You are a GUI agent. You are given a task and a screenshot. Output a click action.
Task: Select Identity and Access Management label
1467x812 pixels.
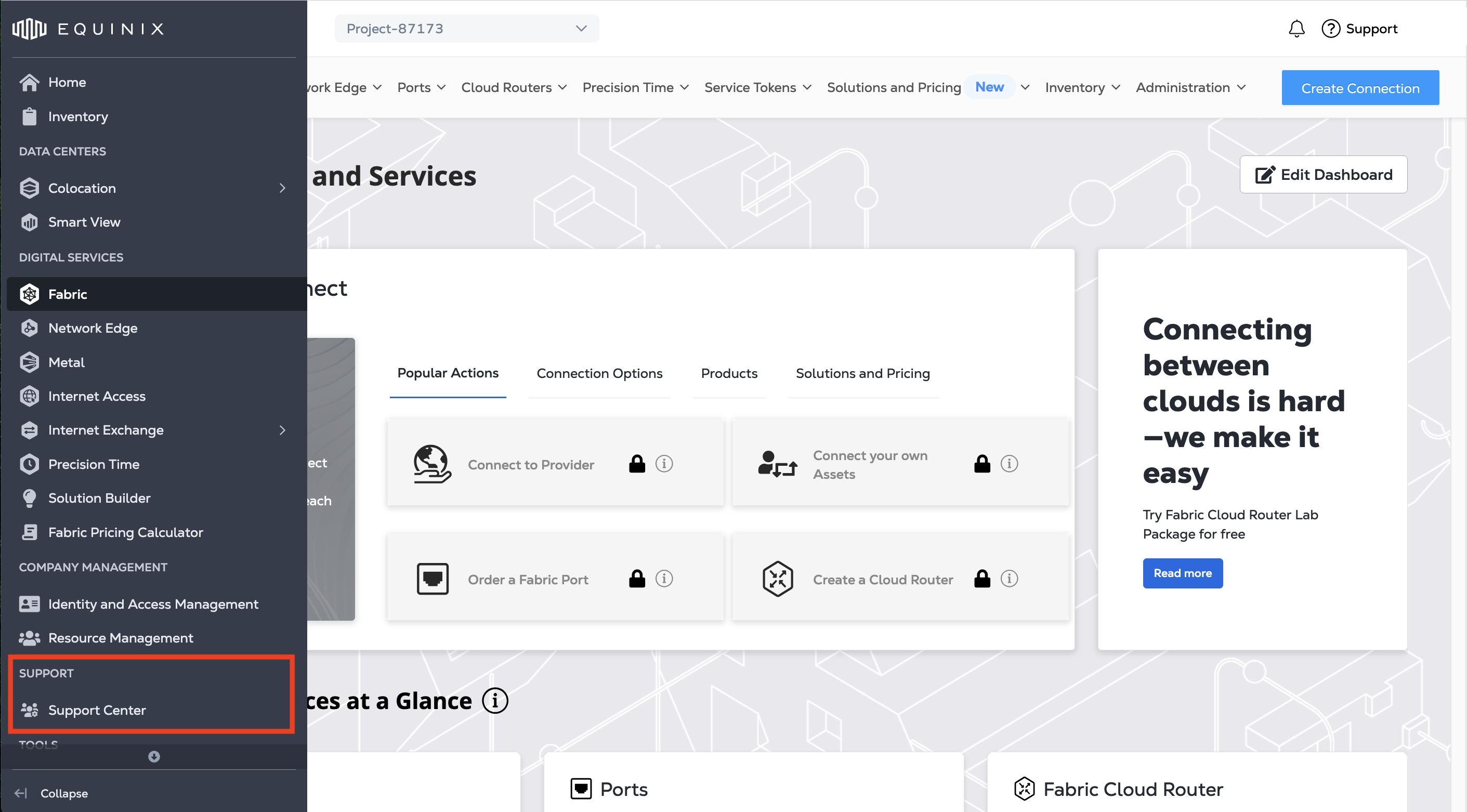(153, 604)
